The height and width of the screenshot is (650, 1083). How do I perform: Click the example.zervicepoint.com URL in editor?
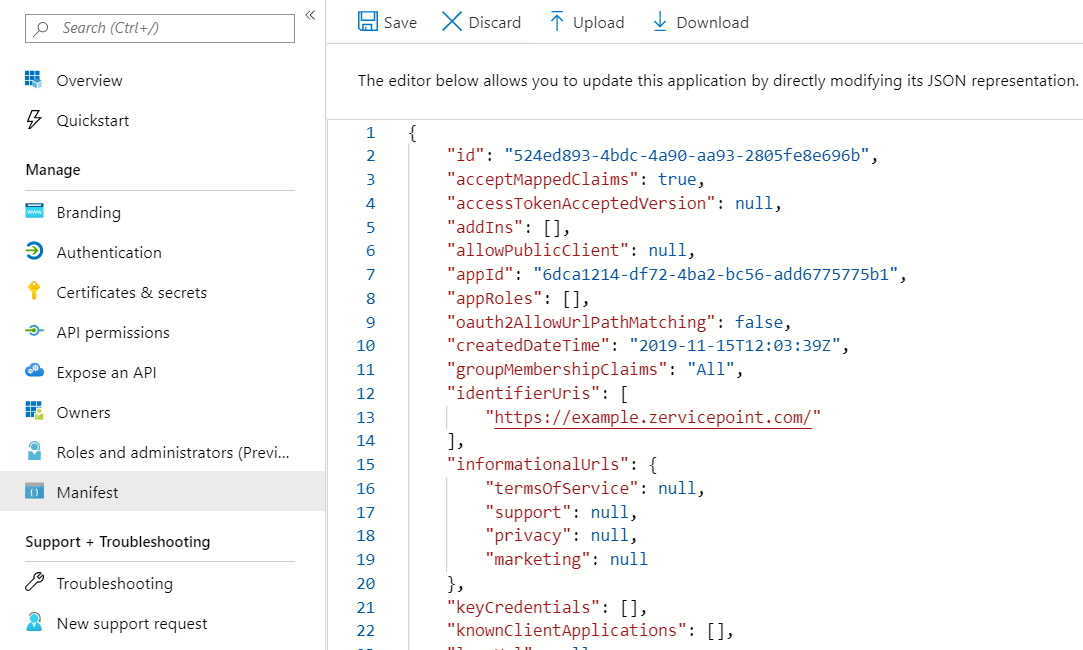pos(652,417)
